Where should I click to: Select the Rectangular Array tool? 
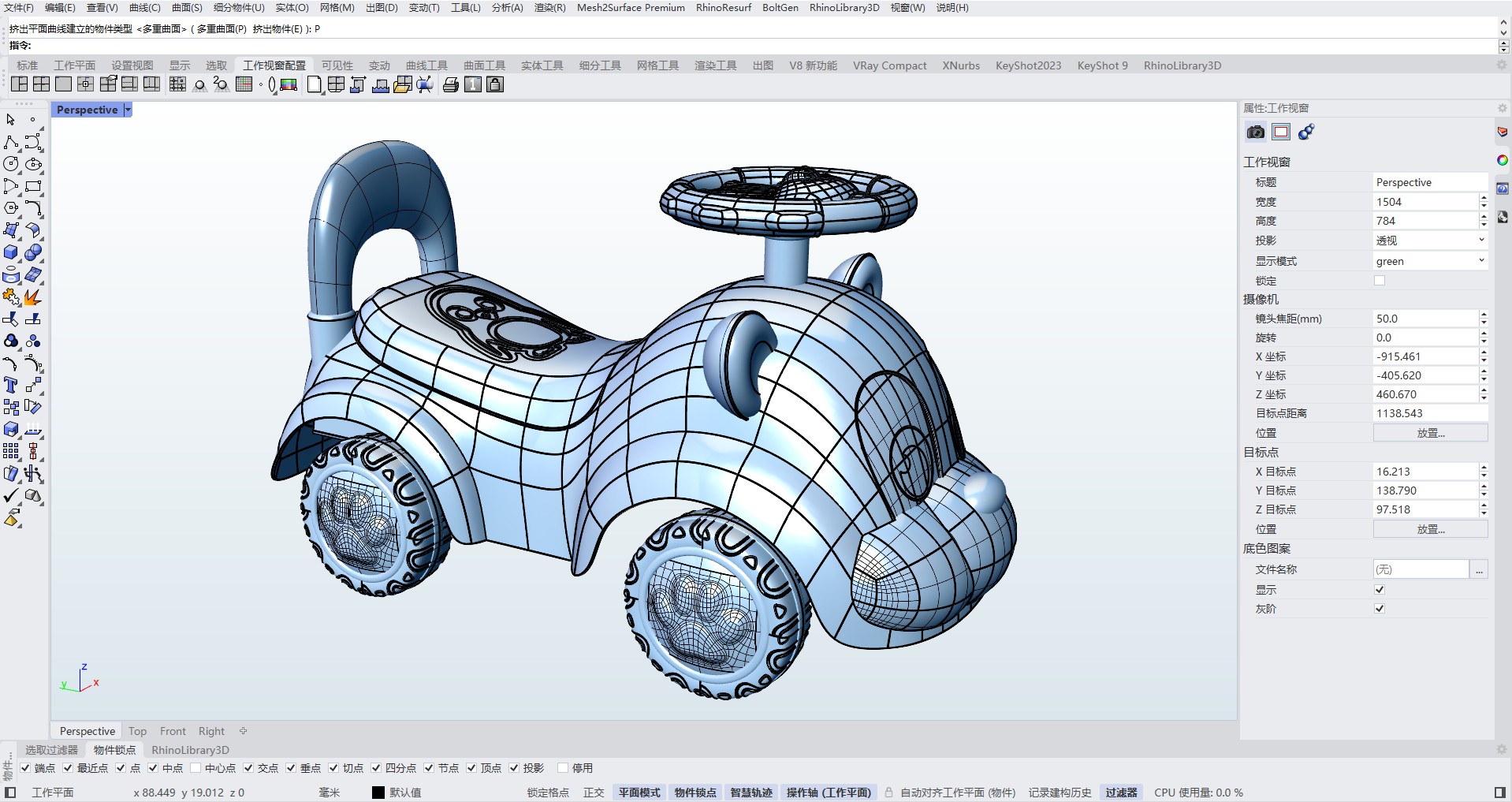11,451
